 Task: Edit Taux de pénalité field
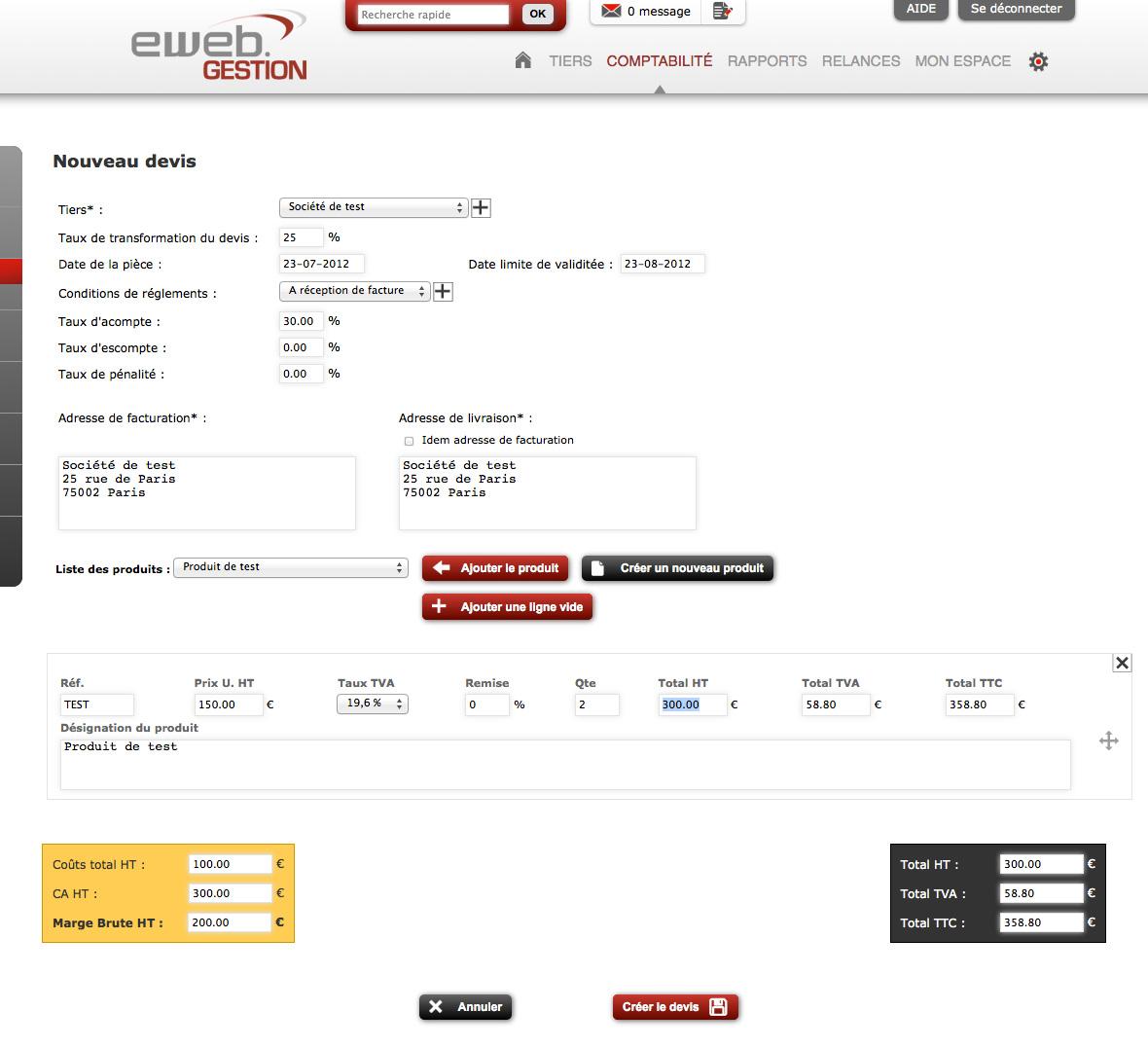pos(301,374)
